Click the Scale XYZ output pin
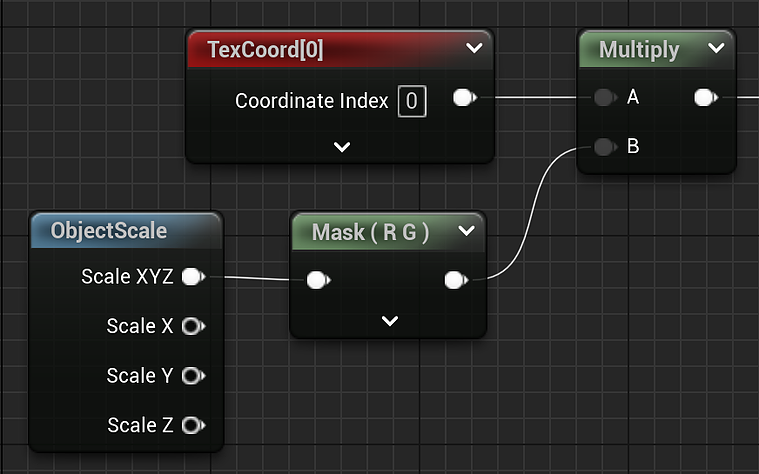 click(x=194, y=276)
